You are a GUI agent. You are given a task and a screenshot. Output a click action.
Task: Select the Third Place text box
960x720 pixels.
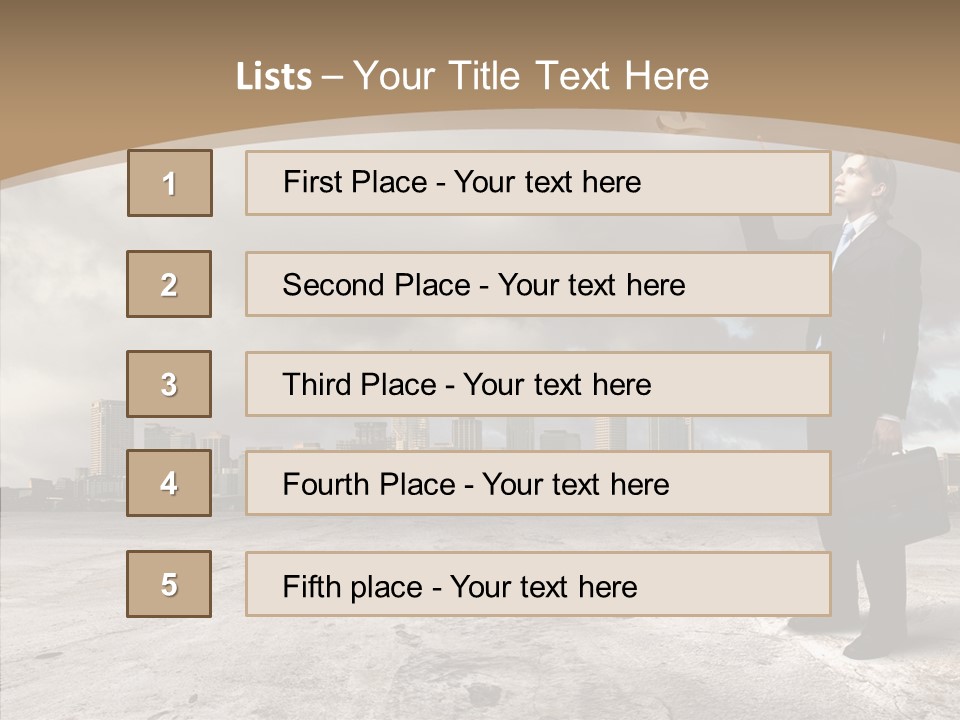tap(538, 384)
